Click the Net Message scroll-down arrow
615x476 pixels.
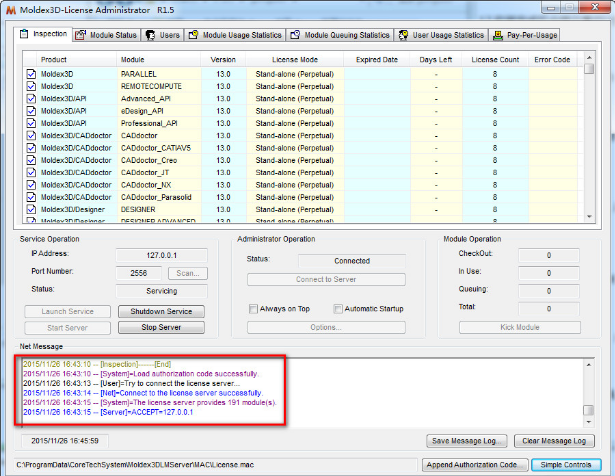click(588, 422)
